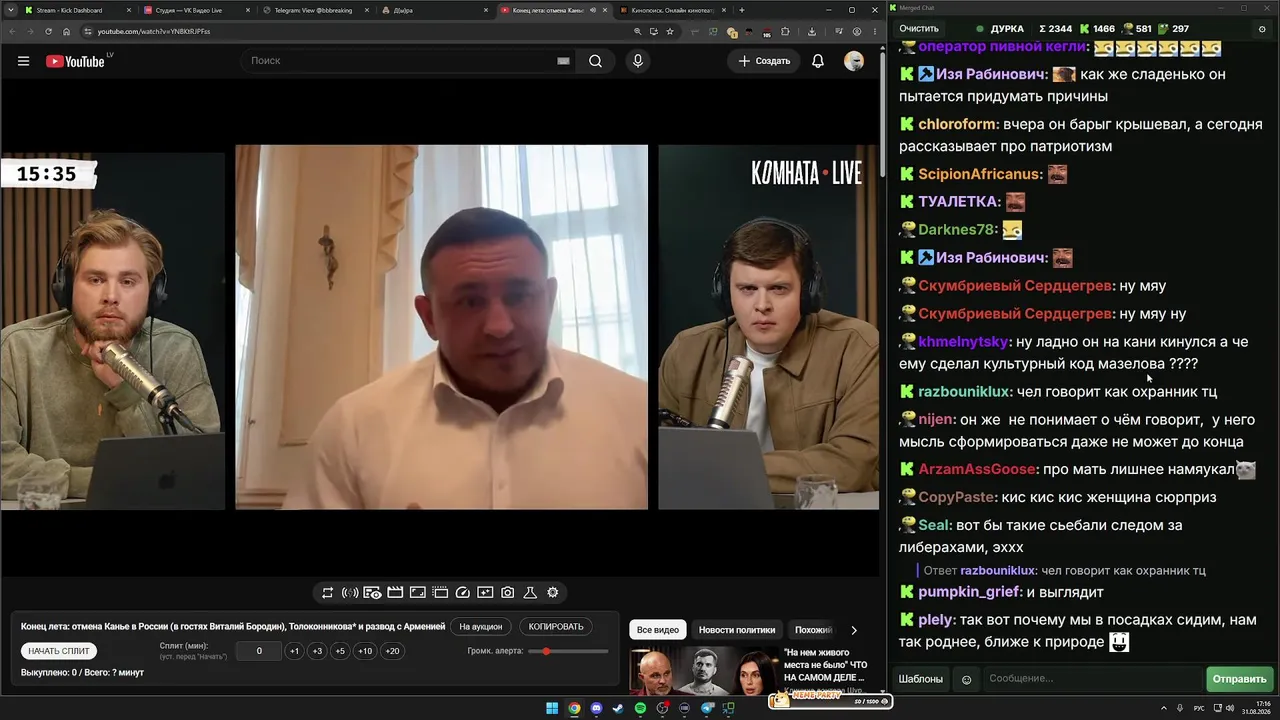This screenshot has height=720, width=1280.
Task: Switch to the Кинопоиск browser tab
Action: [x=672, y=10]
